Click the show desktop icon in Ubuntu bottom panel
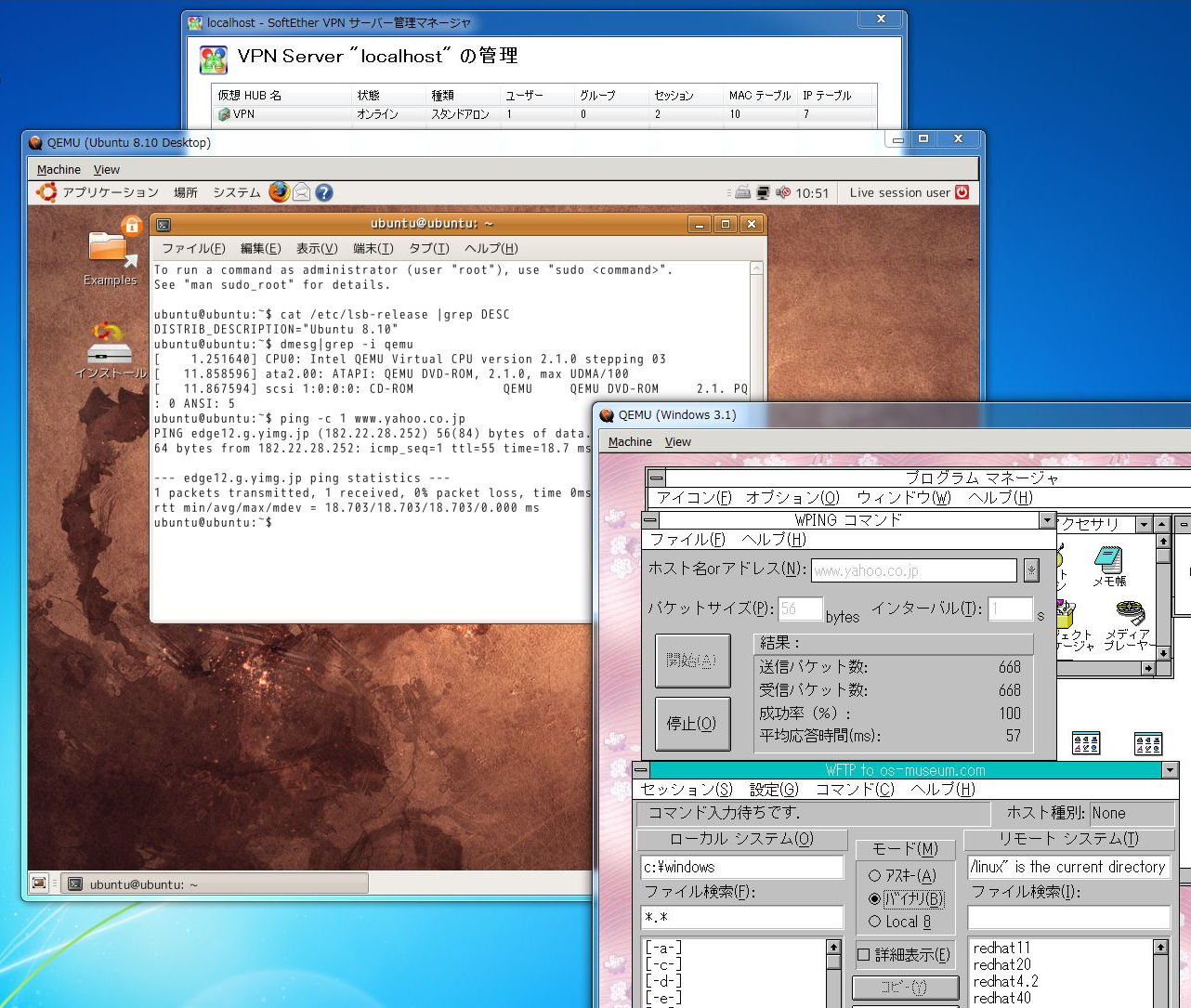 (x=39, y=884)
